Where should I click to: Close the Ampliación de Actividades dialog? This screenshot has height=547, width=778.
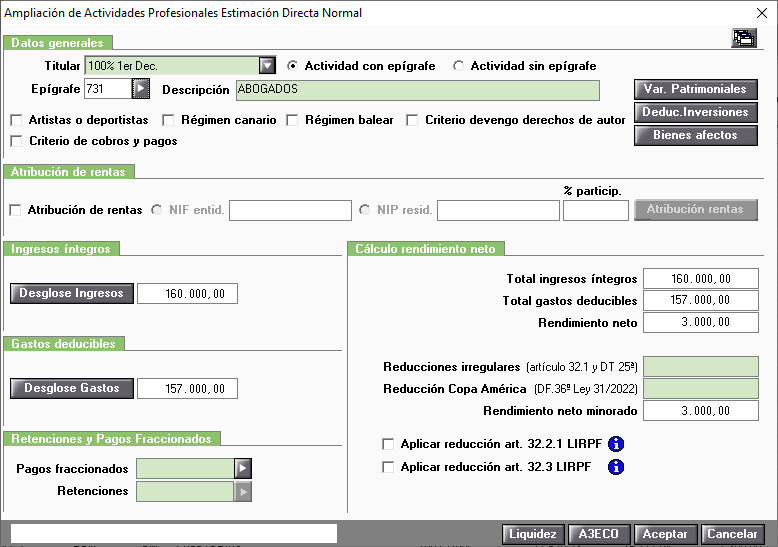pos(762,13)
